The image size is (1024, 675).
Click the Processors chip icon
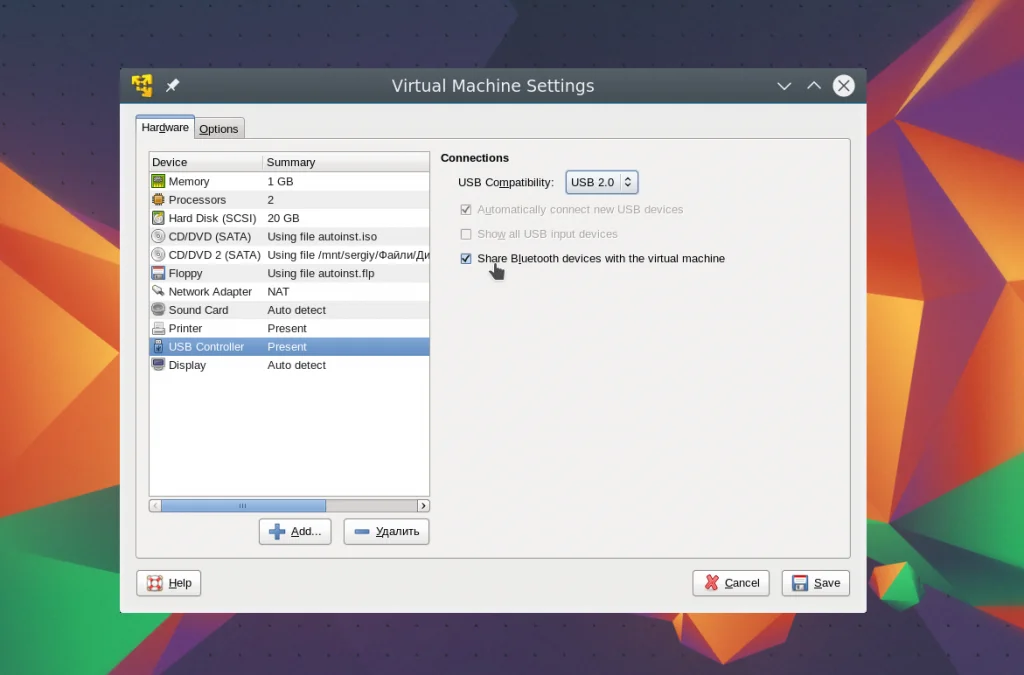(158, 200)
